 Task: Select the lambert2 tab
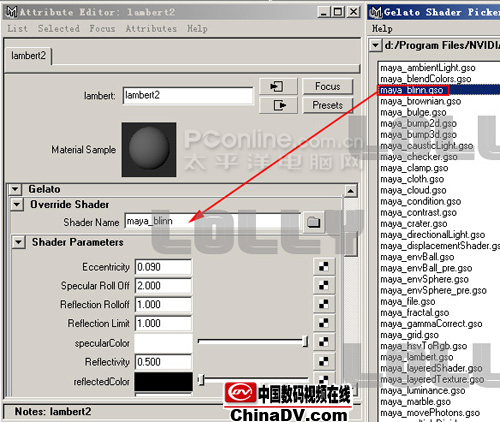[28, 56]
